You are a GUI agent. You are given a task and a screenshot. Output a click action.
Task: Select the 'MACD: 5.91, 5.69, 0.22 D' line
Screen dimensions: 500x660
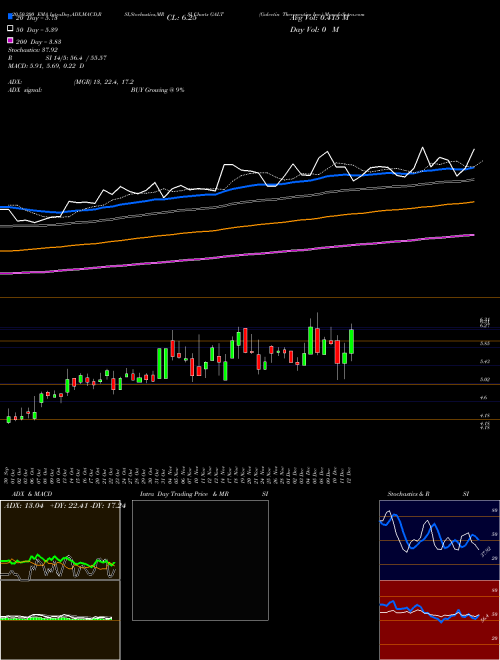[46, 66]
